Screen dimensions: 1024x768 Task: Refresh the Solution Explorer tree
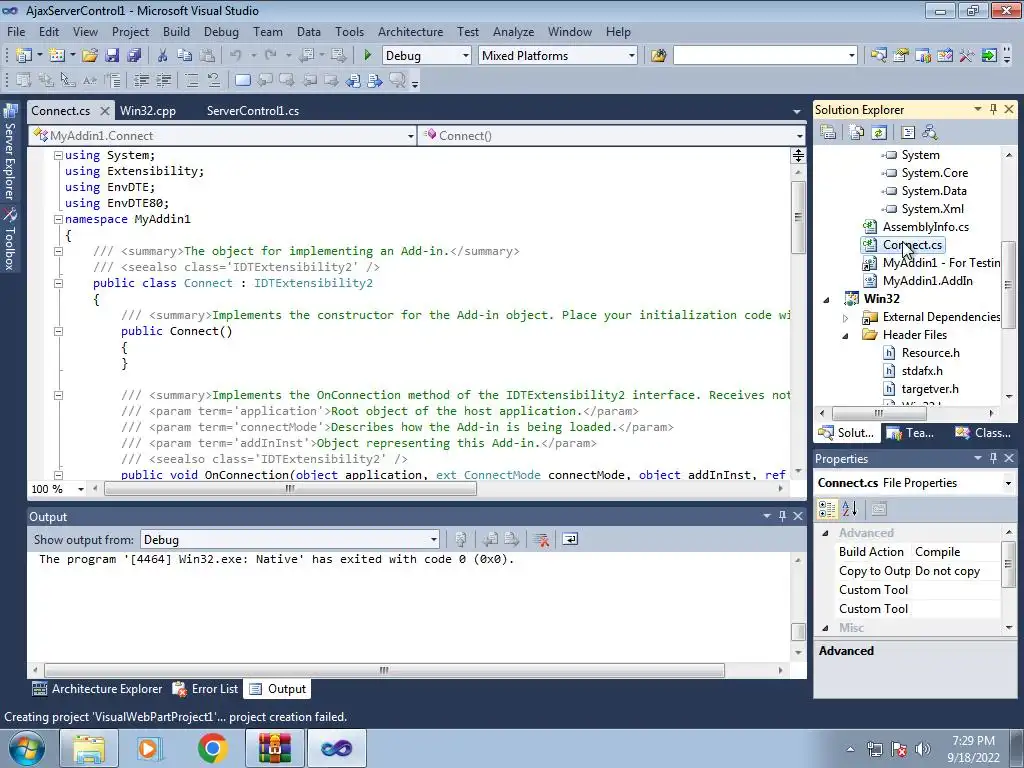(x=879, y=133)
